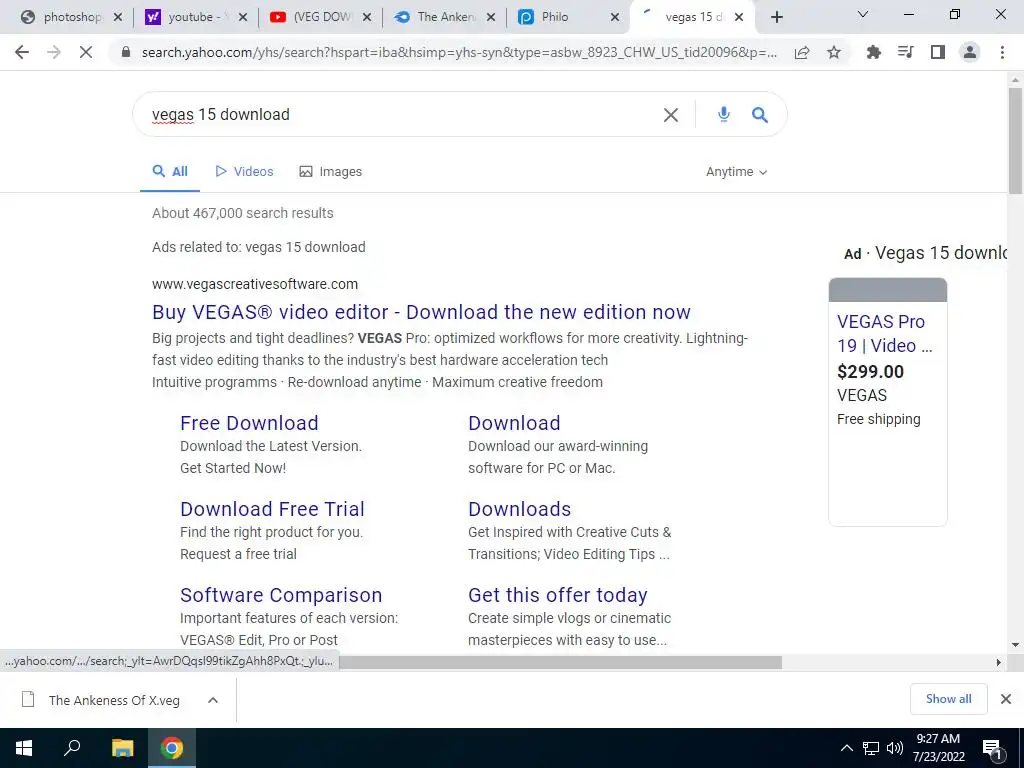Open Buy VEGAS video editor ad link
This screenshot has width=1024, height=768.
pos(421,312)
